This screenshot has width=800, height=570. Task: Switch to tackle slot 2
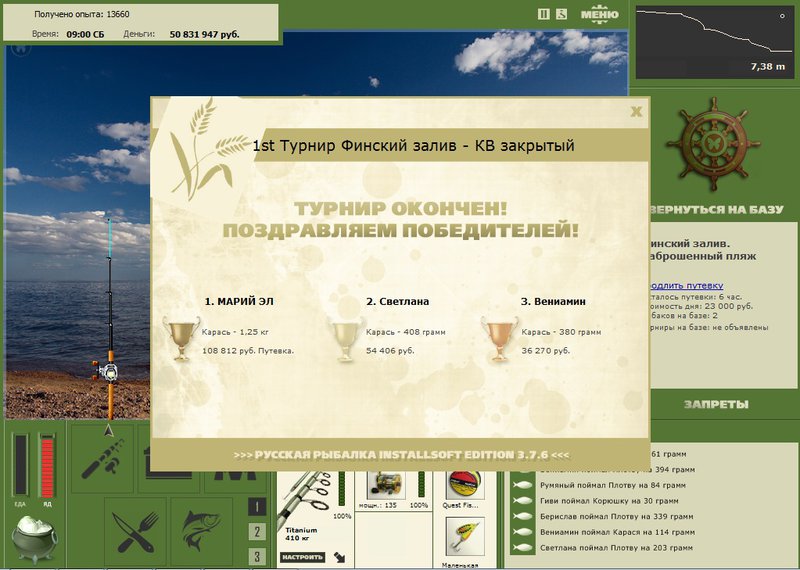tap(257, 532)
